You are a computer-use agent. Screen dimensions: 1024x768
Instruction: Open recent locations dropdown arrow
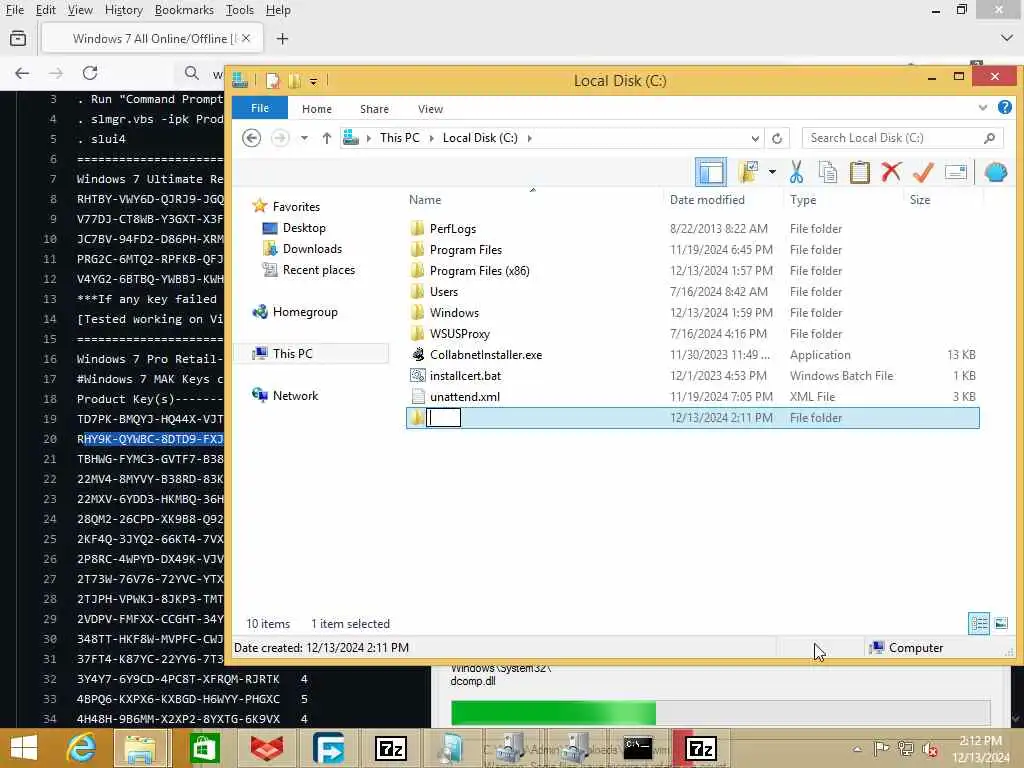coord(304,138)
